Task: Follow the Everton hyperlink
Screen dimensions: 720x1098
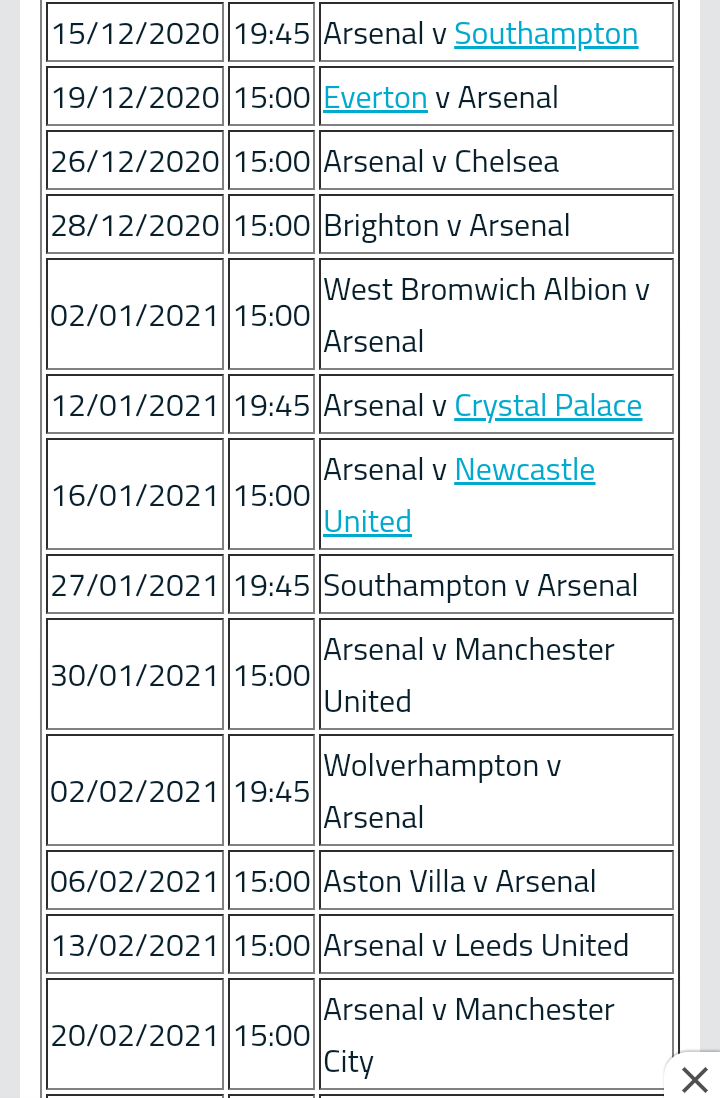Action: click(375, 97)
